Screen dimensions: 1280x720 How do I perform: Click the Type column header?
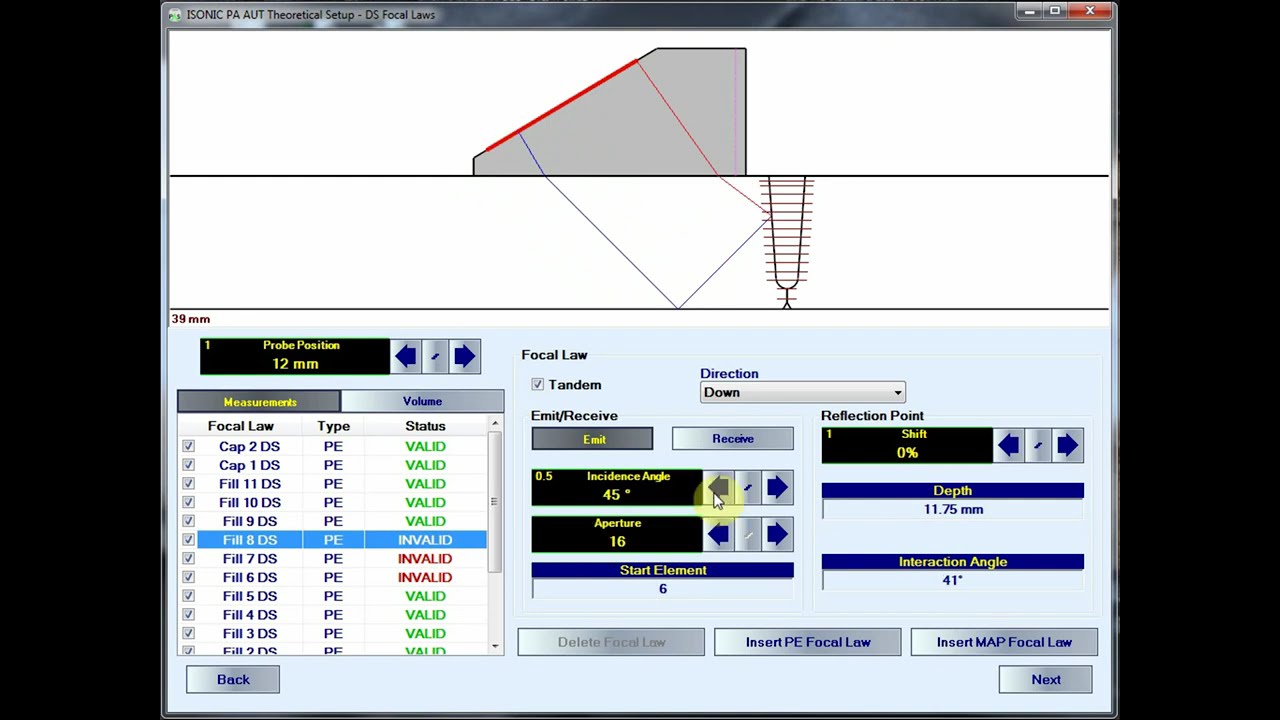click(333, 426)
